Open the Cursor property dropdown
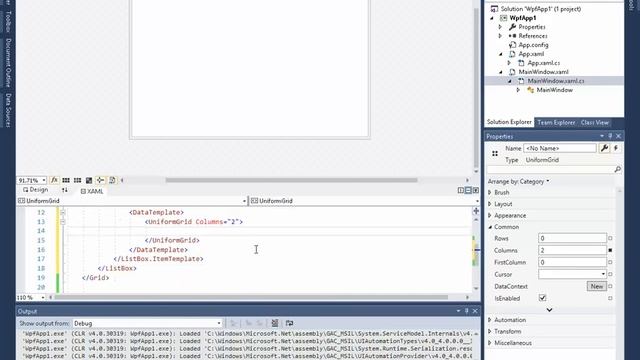 point(603,274)
